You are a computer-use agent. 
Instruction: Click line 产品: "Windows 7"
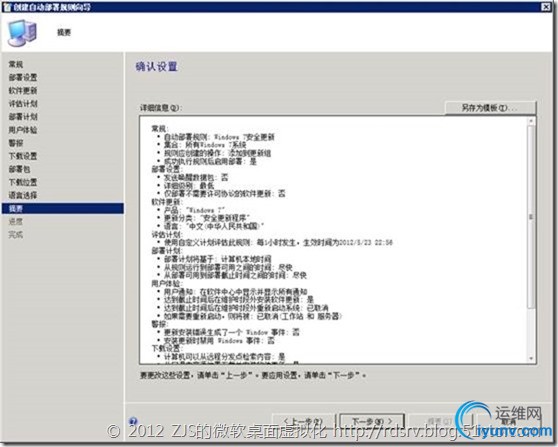pos(194,210)
